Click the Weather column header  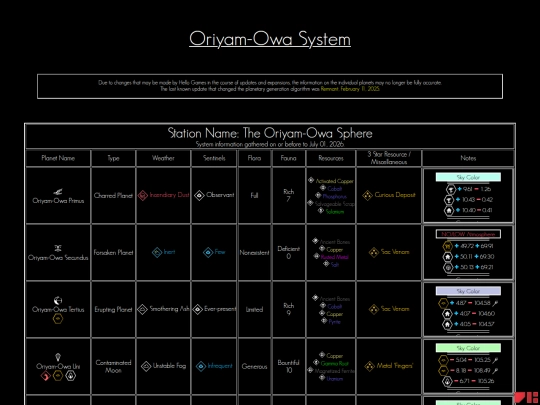pos(163,158)
